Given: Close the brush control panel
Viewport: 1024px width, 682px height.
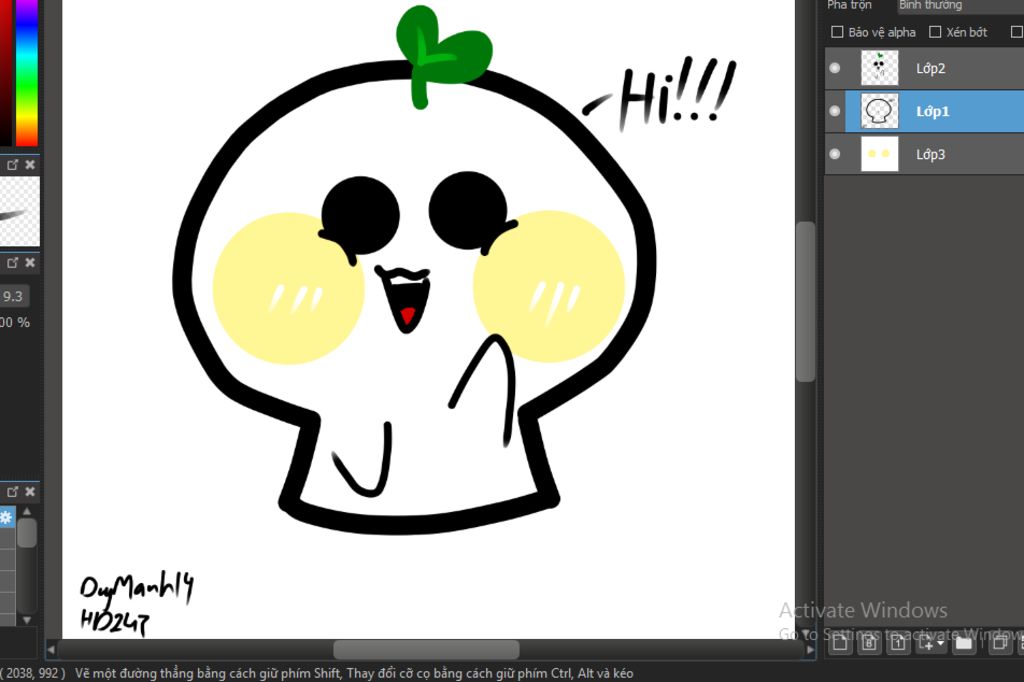Looking at the screenshot, I should coord(30,263).
